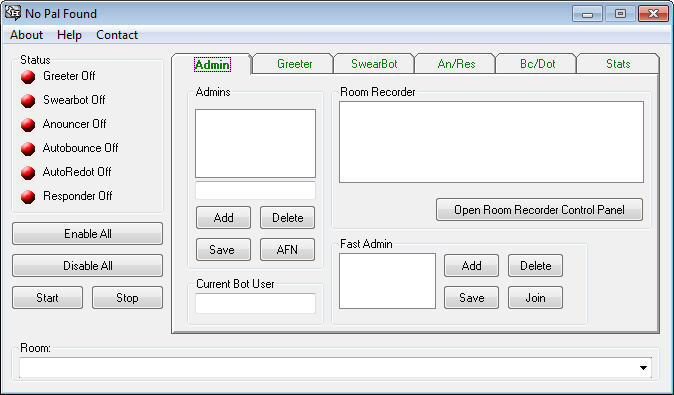This screenshot has height=395, width=674.
Task: Click the Anouncer Off status label
Action: click(74, 124)
